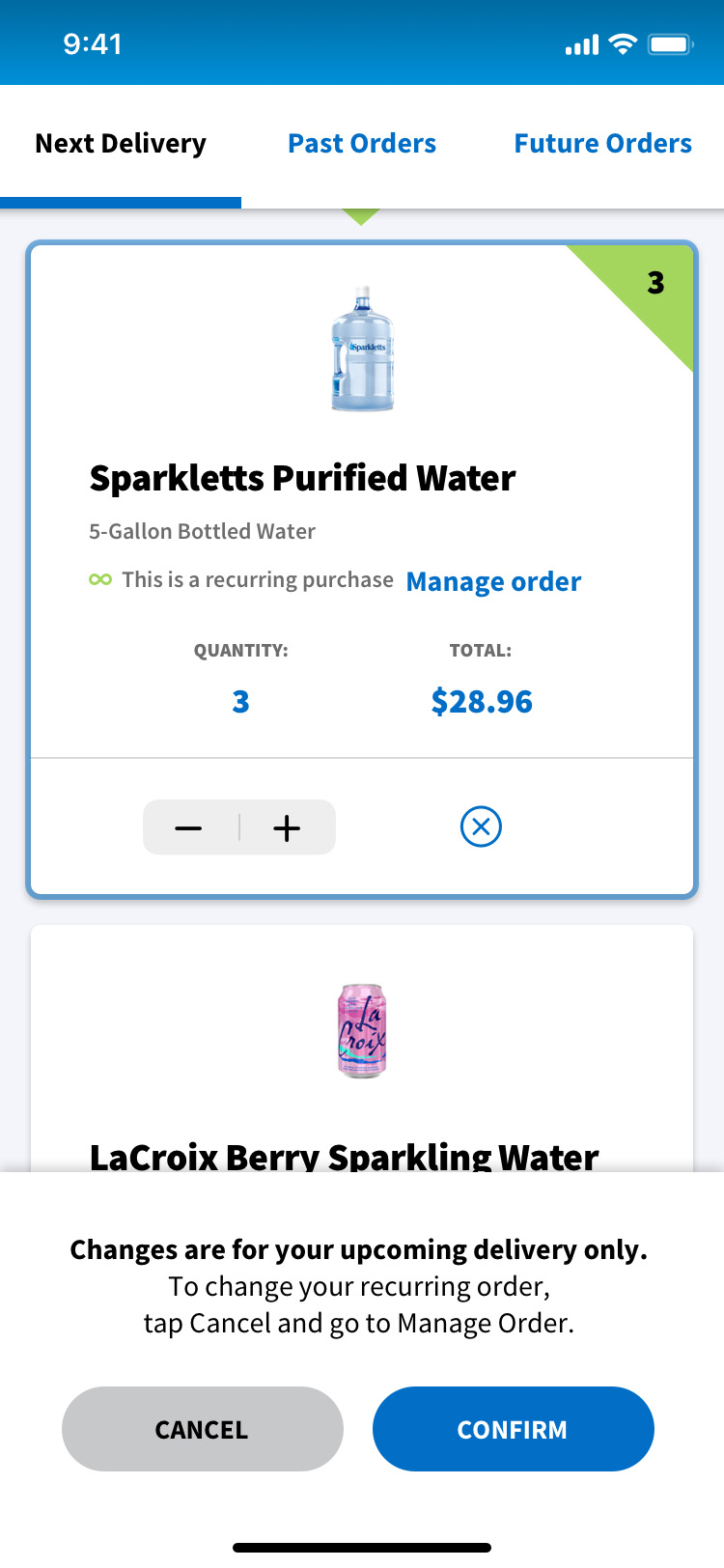724x1568 pixels.
Task: Tap the Sparkletts water bottle image
Action: click(362, 350)
